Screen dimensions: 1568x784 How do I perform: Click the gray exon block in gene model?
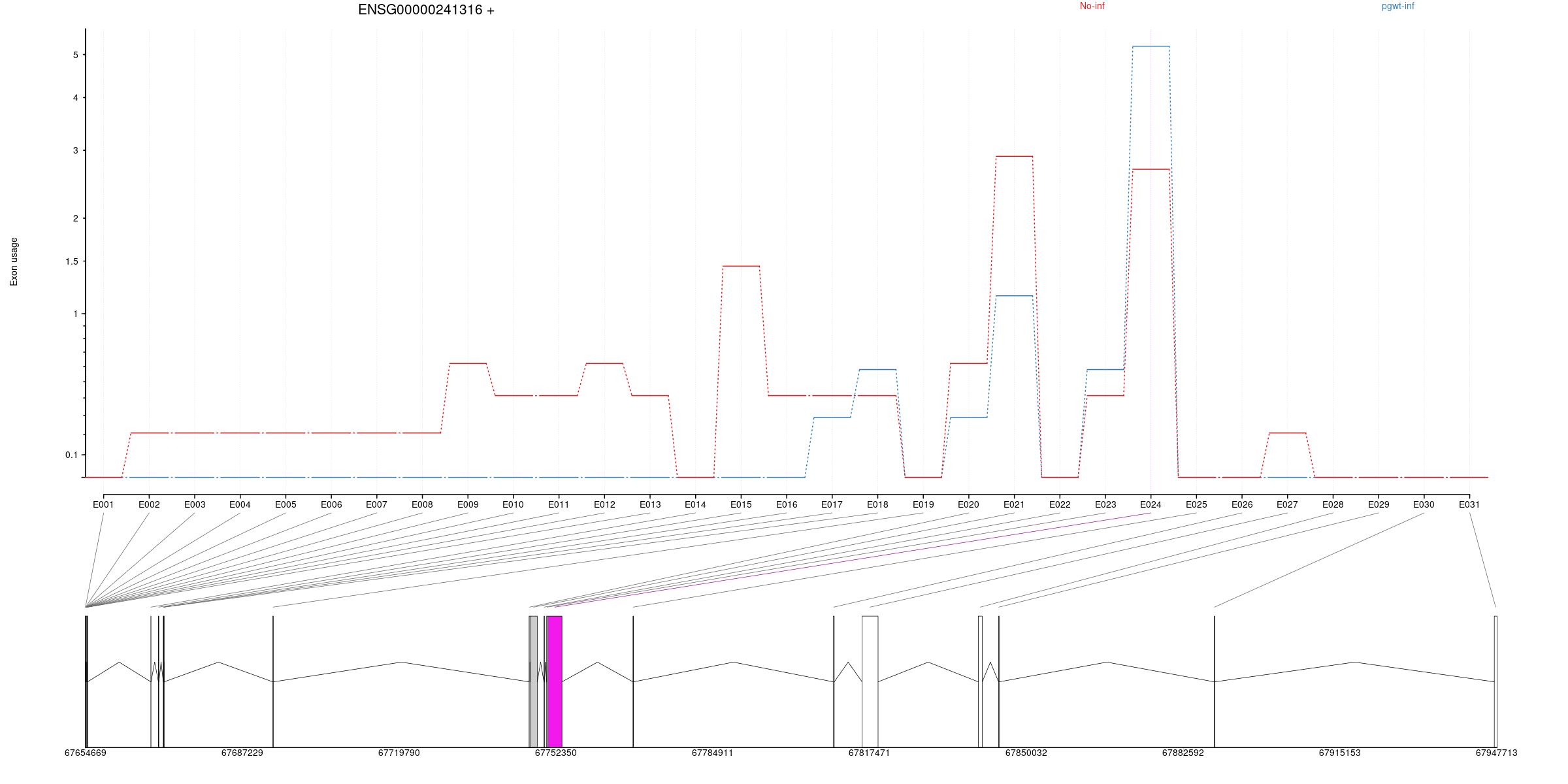coord(533,681)
